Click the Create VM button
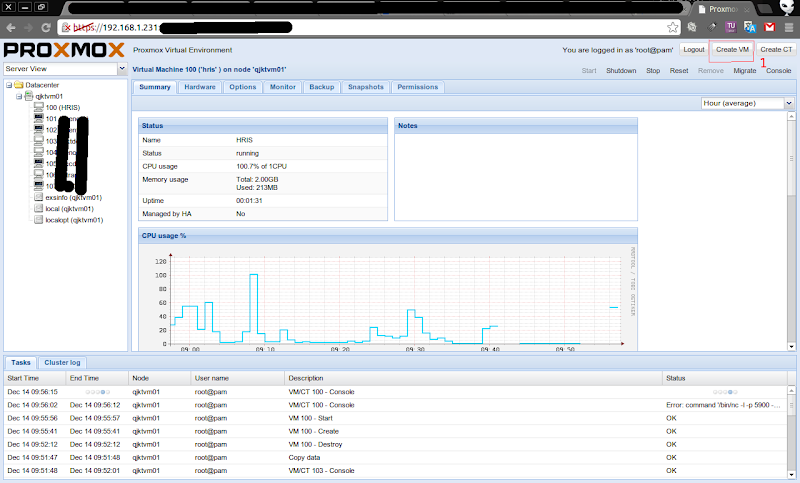Image resolution: width=800 pixels, height=483 pixels. [732, 49]
